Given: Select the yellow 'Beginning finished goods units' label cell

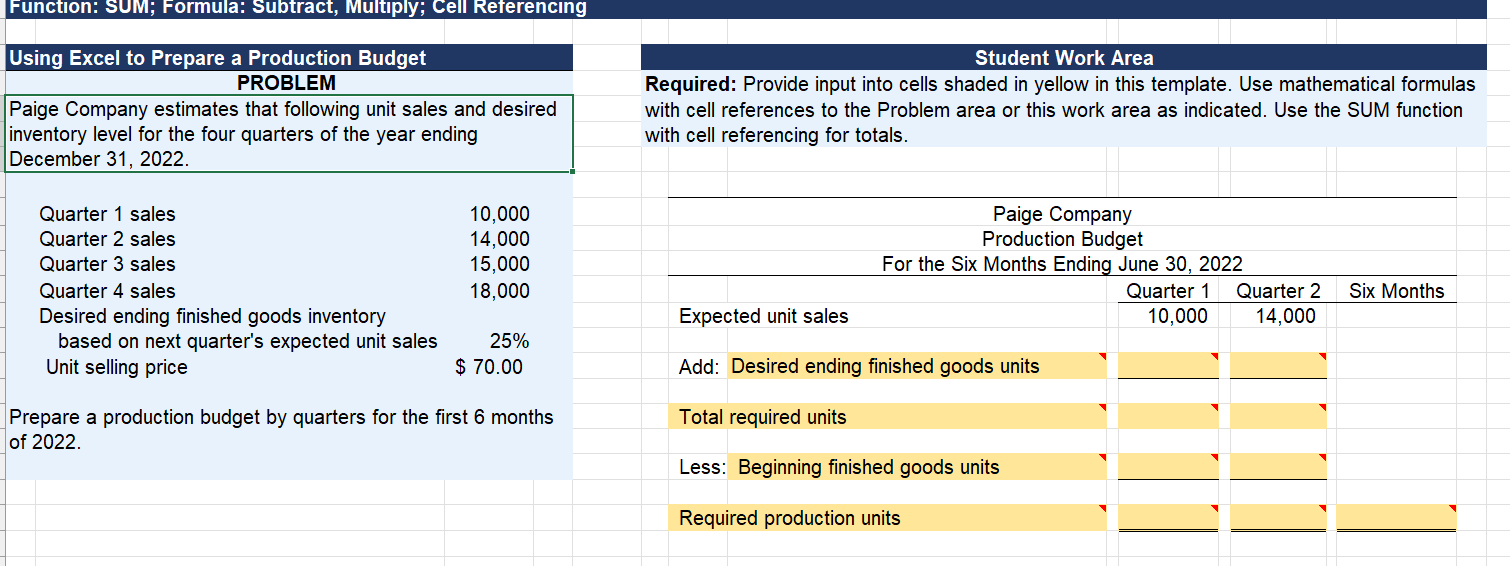Looking at the screenshot, I should pyautogui.click(x=917, y=467).
